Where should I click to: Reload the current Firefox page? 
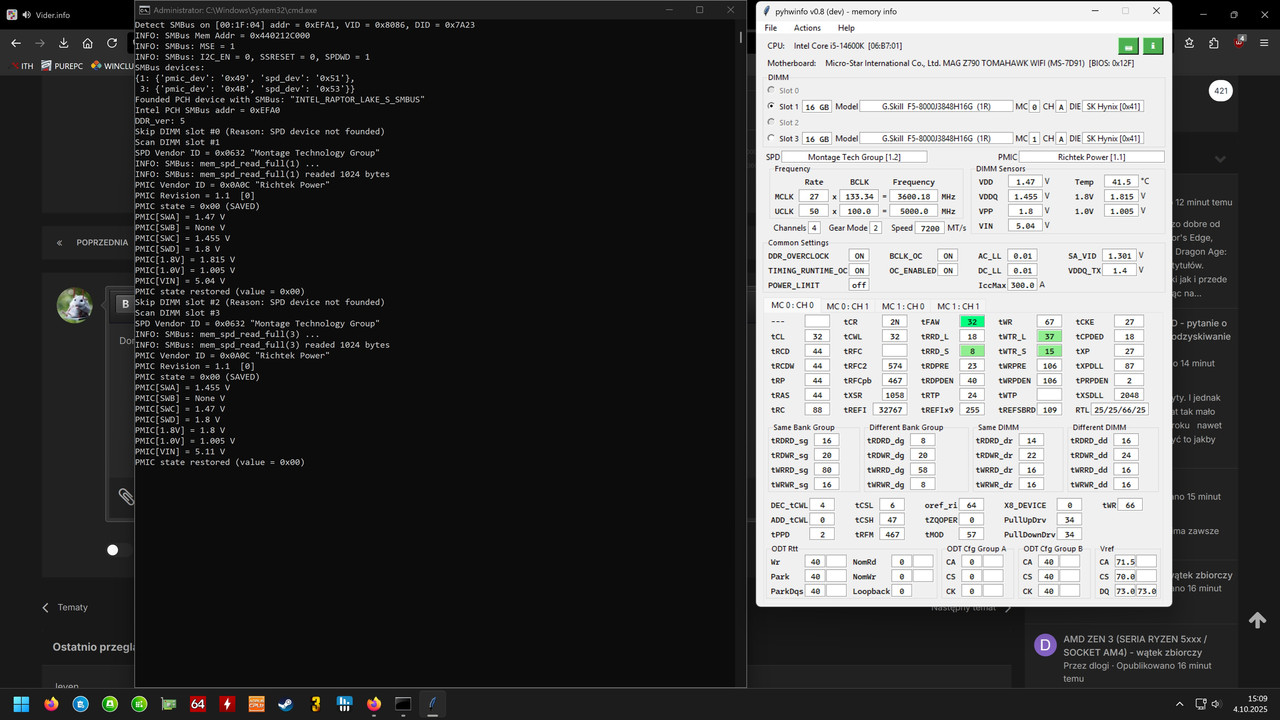pos(112,43)
